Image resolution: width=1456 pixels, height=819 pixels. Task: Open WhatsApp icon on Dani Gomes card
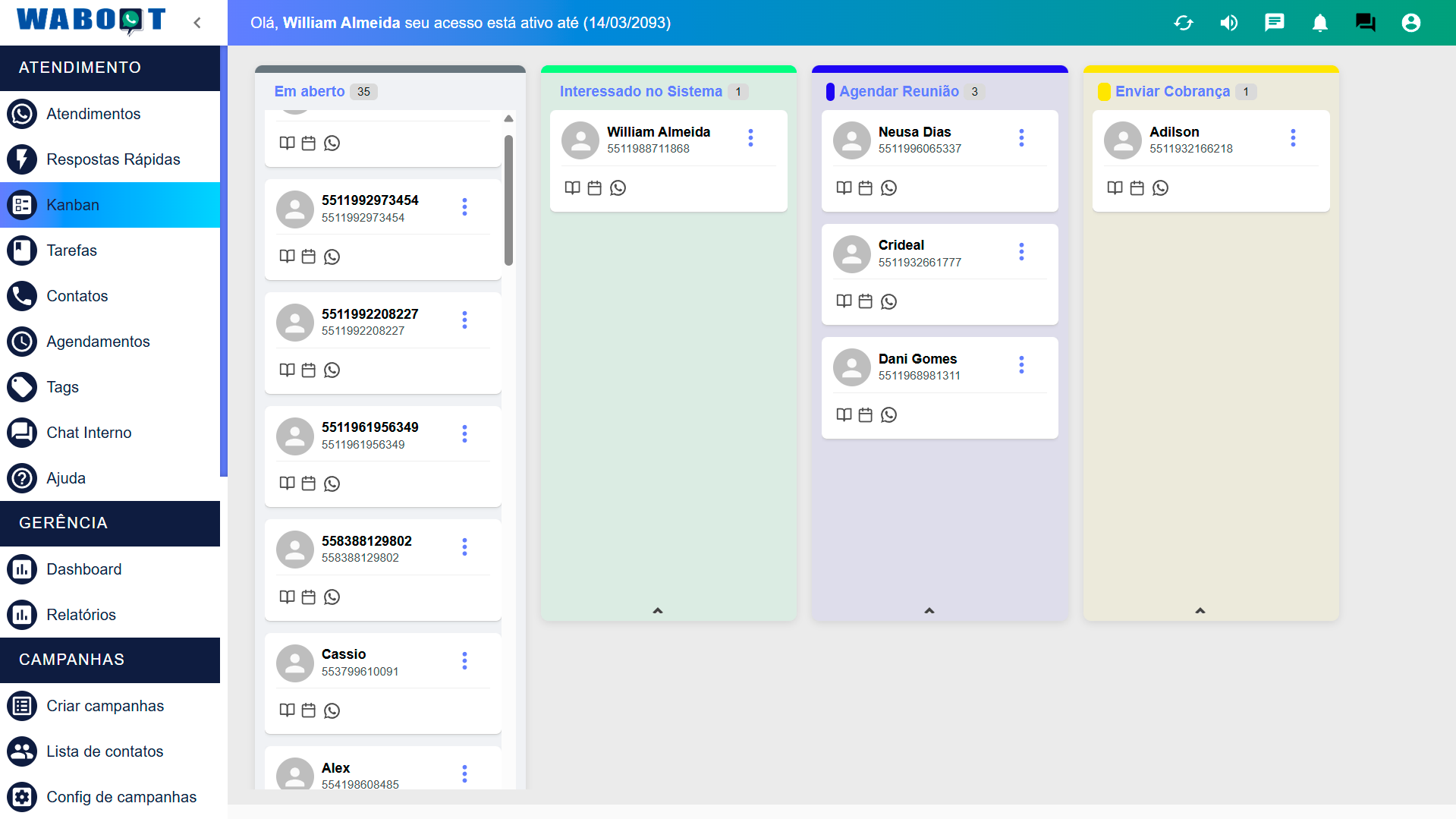[x=888, y=415]
